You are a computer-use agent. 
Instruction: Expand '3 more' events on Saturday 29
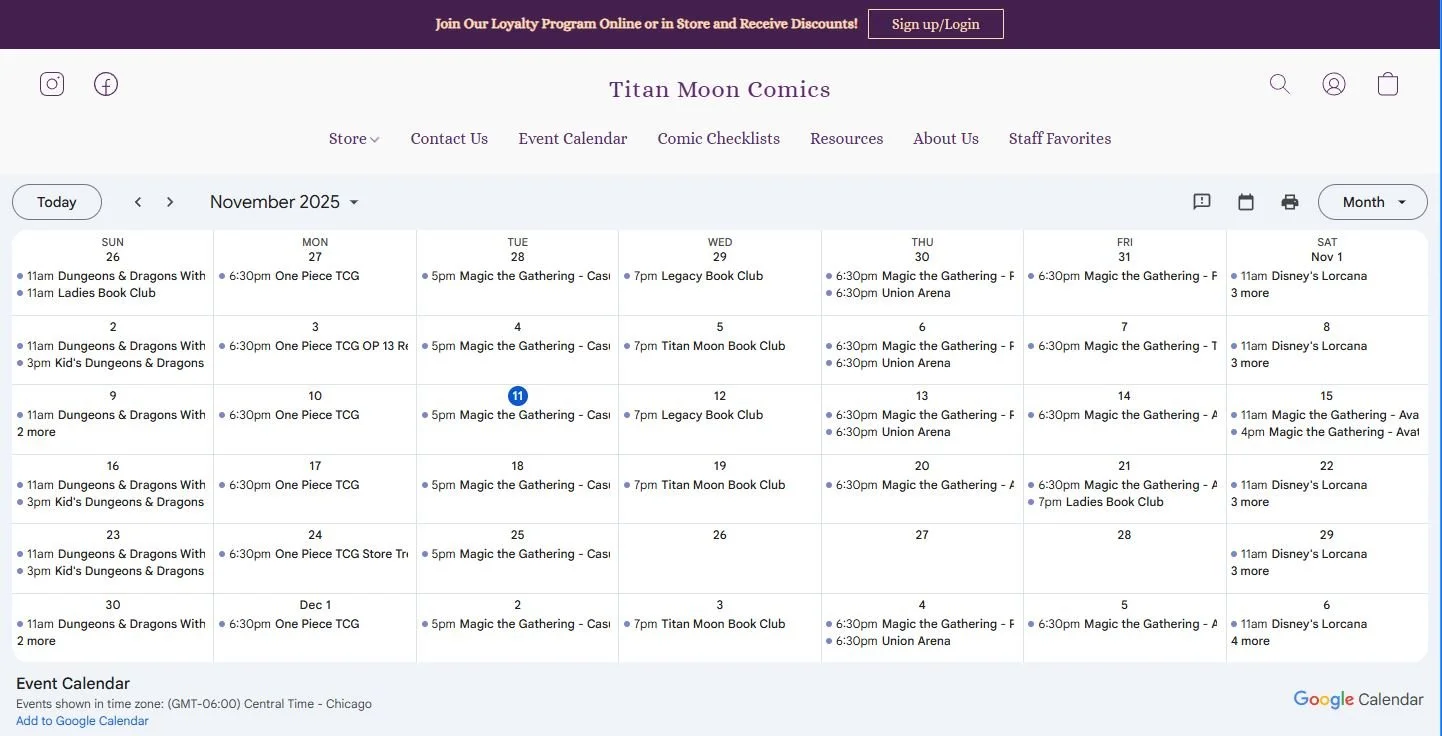pos(1250,571)
